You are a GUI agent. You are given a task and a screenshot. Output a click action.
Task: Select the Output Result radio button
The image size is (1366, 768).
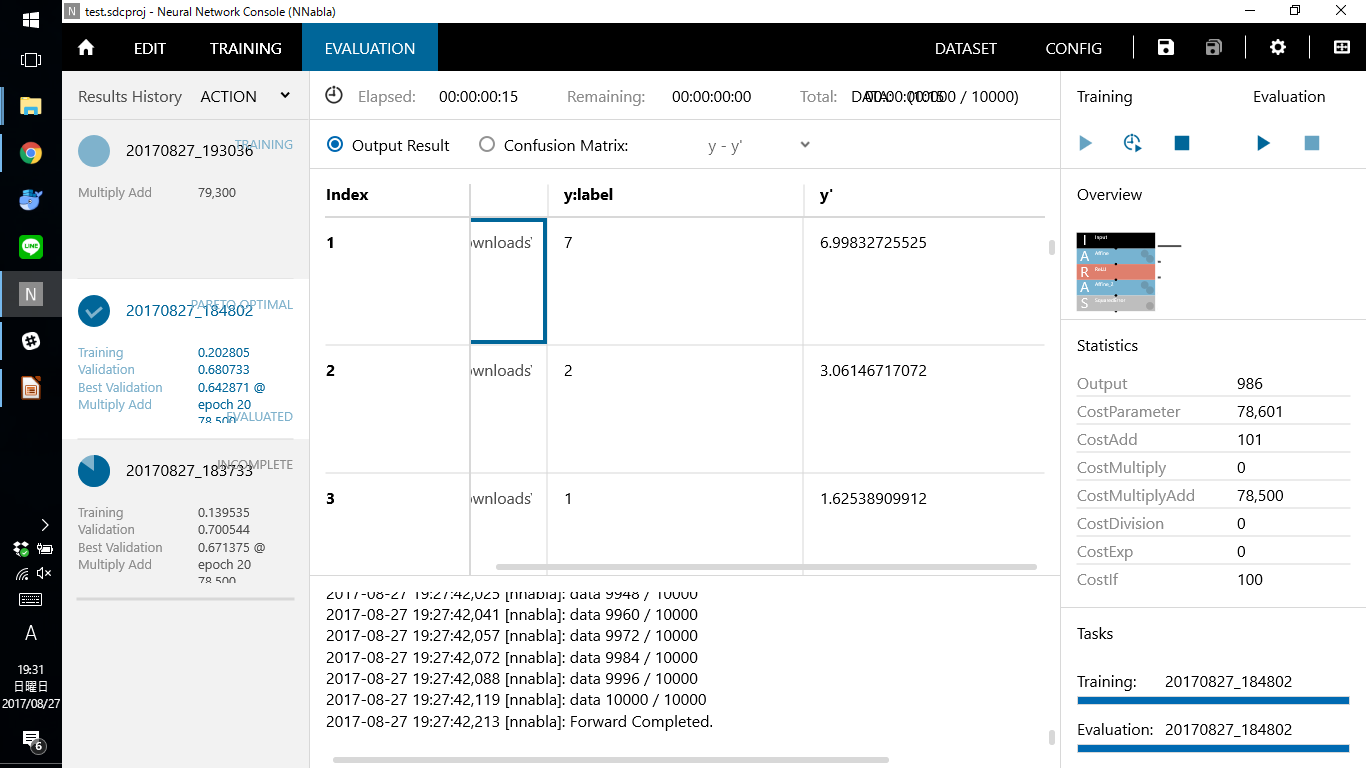click(x=335, y=145)
